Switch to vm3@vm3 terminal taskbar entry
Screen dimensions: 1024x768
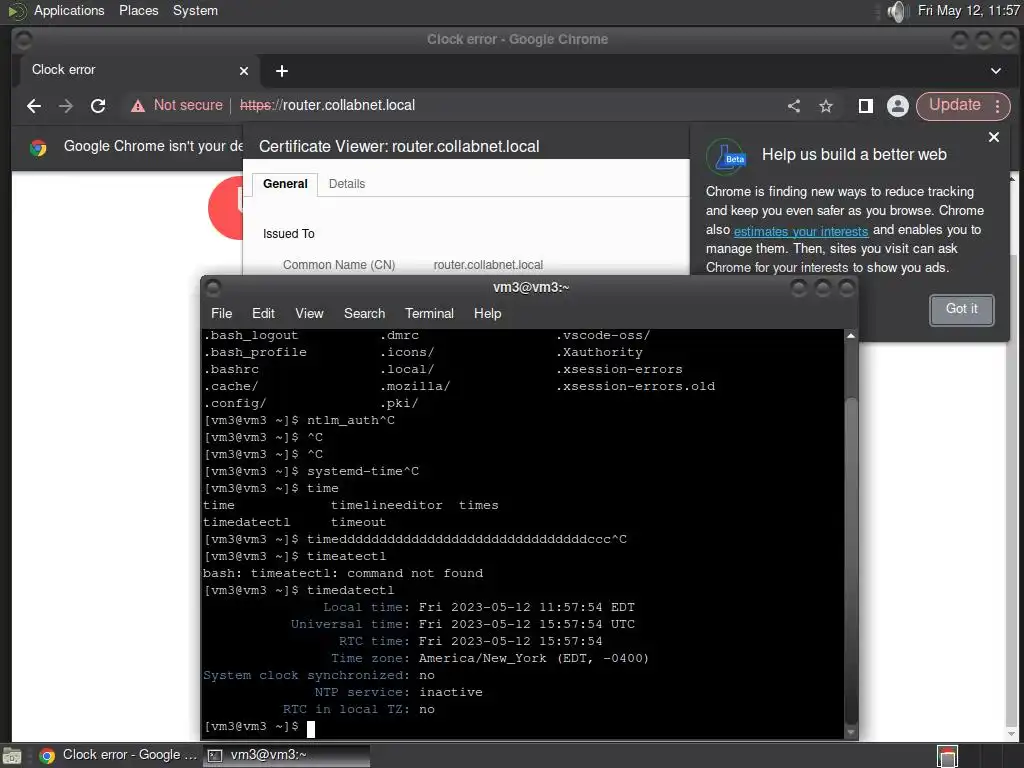point(286,756)
